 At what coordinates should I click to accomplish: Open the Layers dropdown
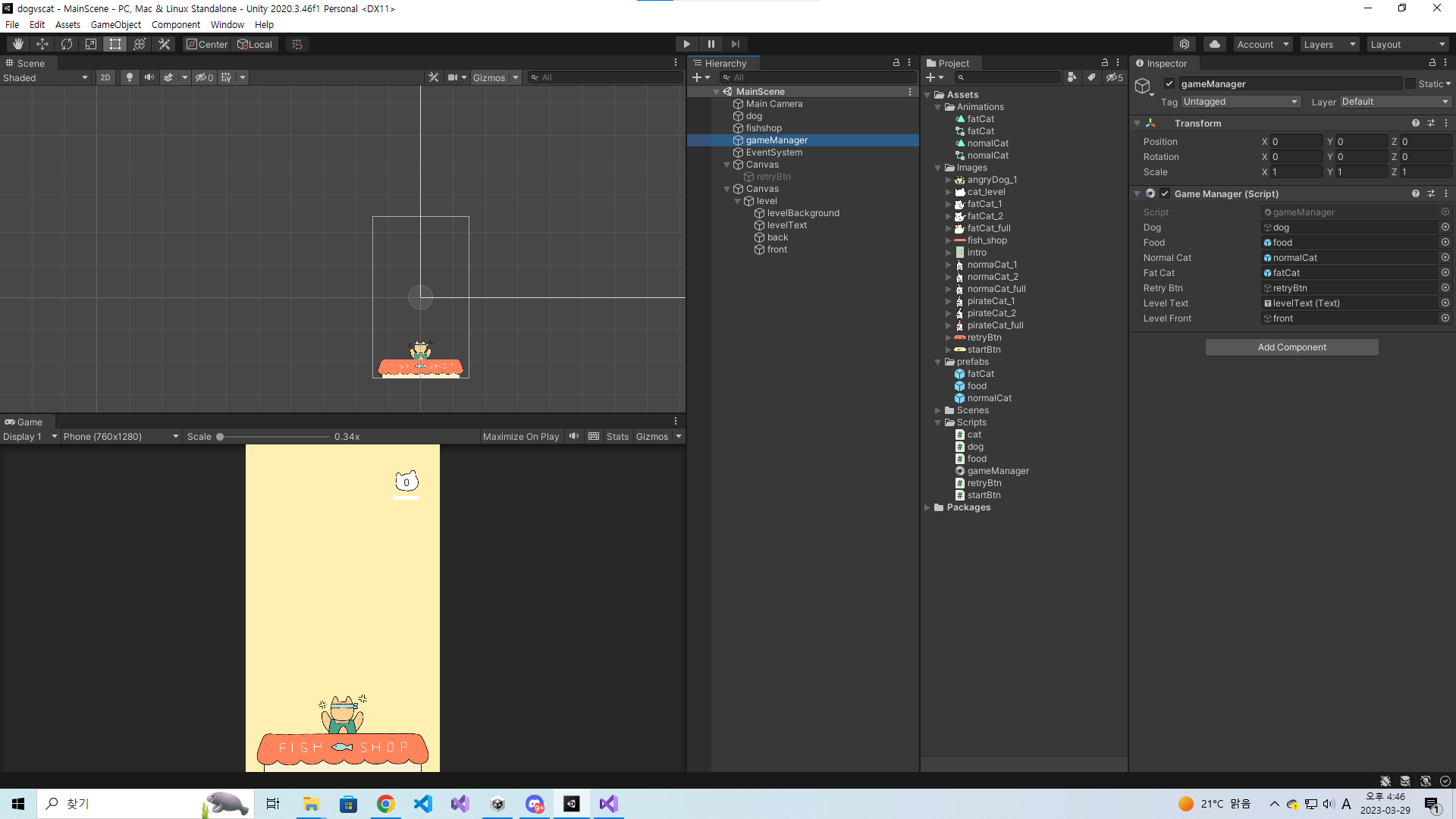pyautogui.click(x=1329, y=44)
